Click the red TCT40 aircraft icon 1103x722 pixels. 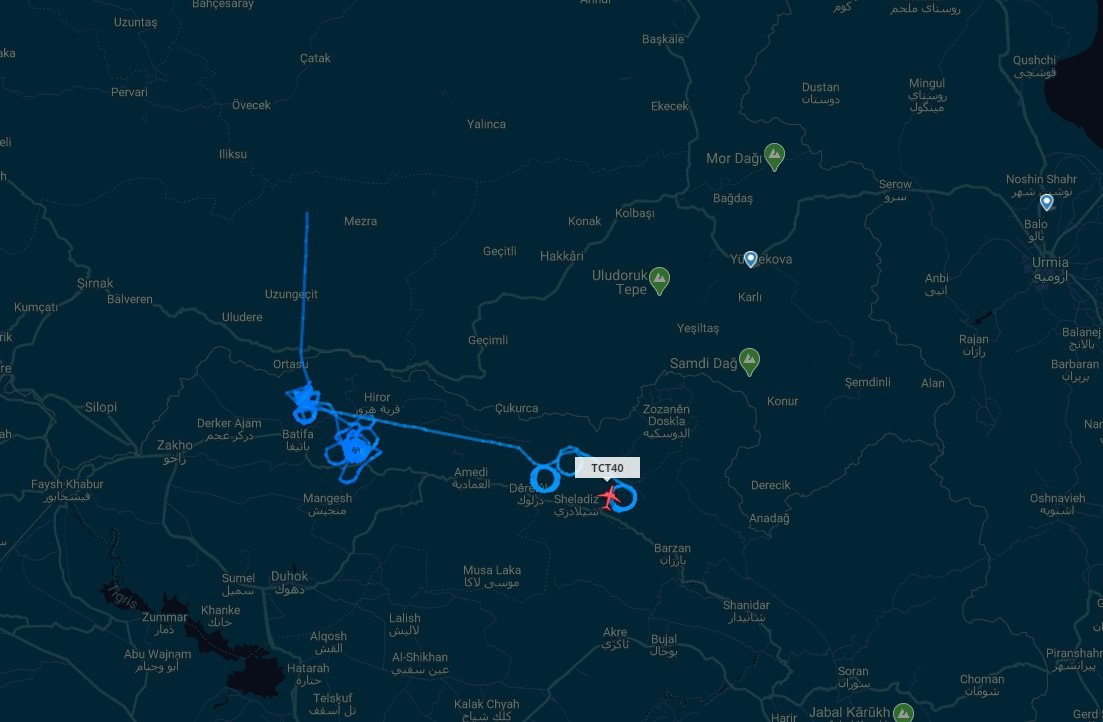point(609,497)
